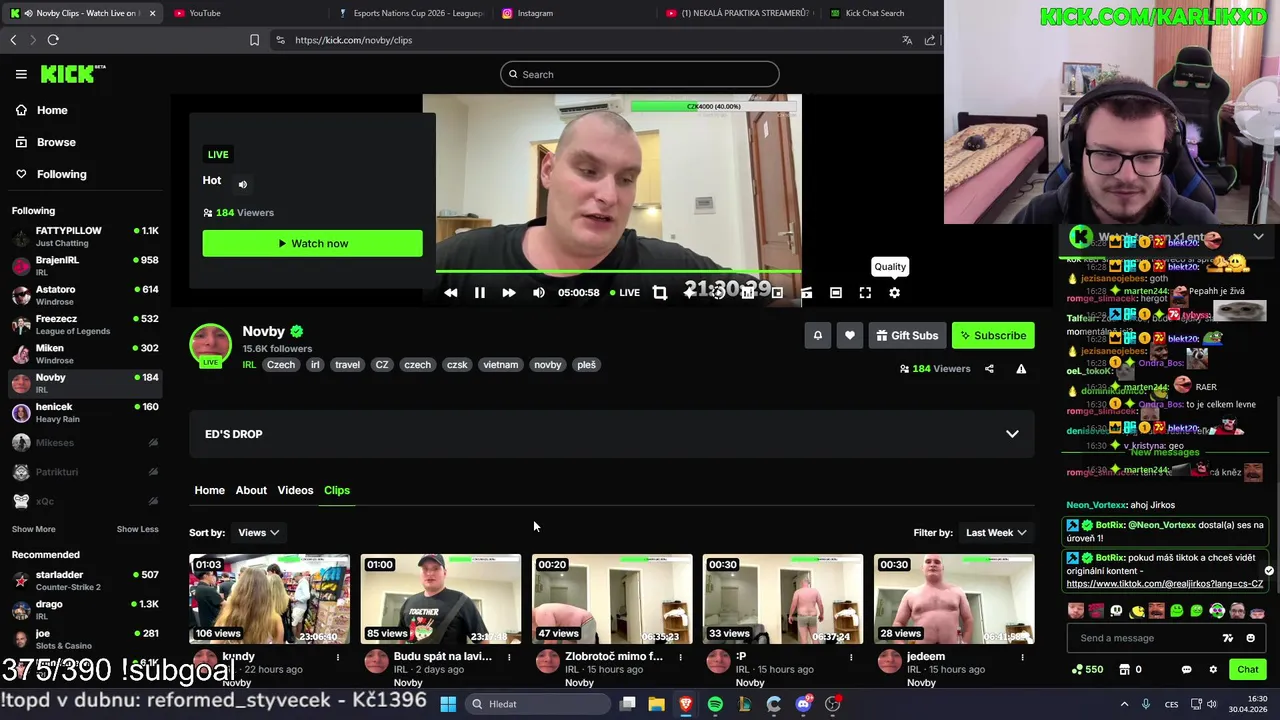Image resolution: width=1280 pixels, height=720 pixels.
Task: Open henicek channel in Following list
Action: pyautogui.click(x=86, y=412)
